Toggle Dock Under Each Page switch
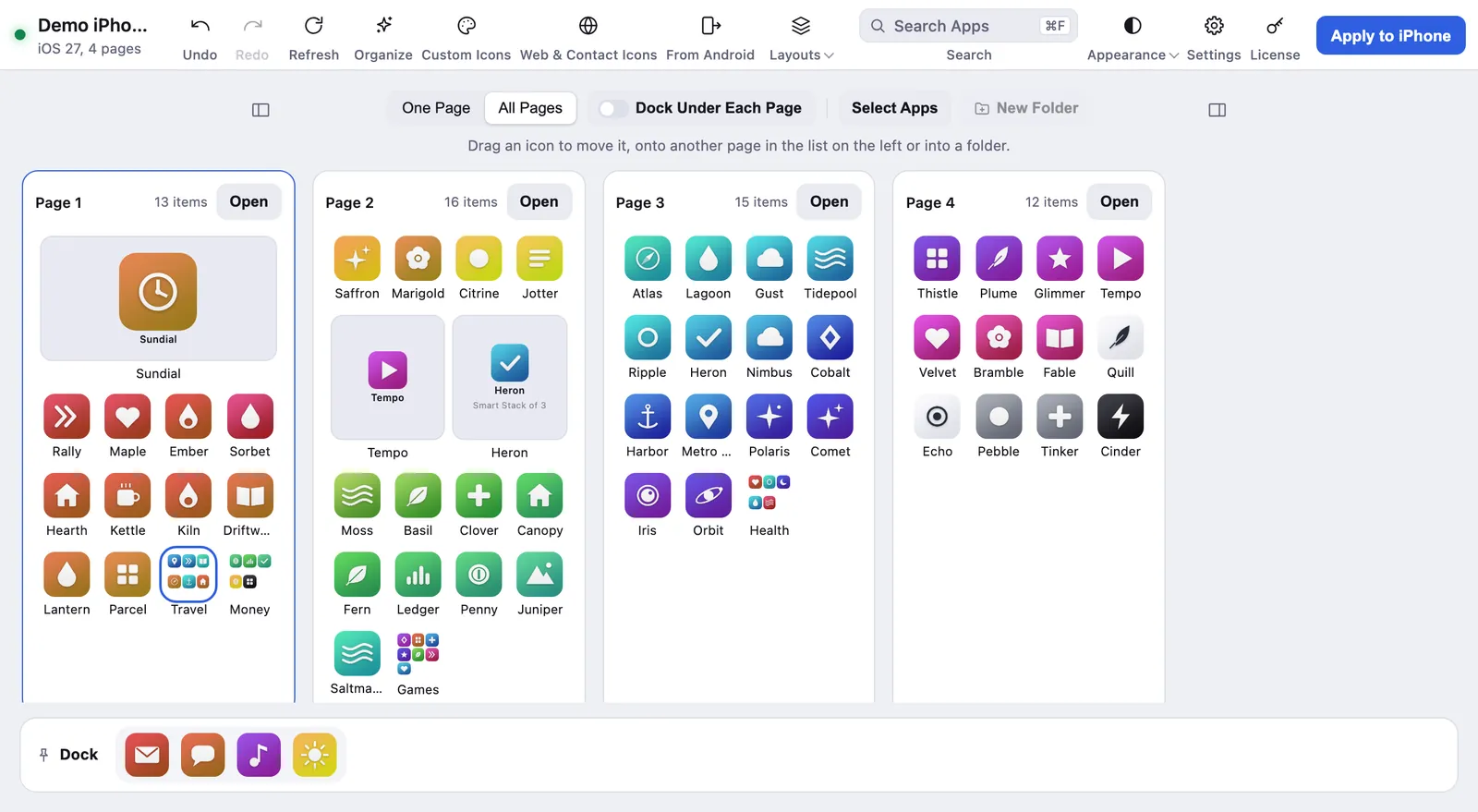1478x812 pixels. coord(612,109)
